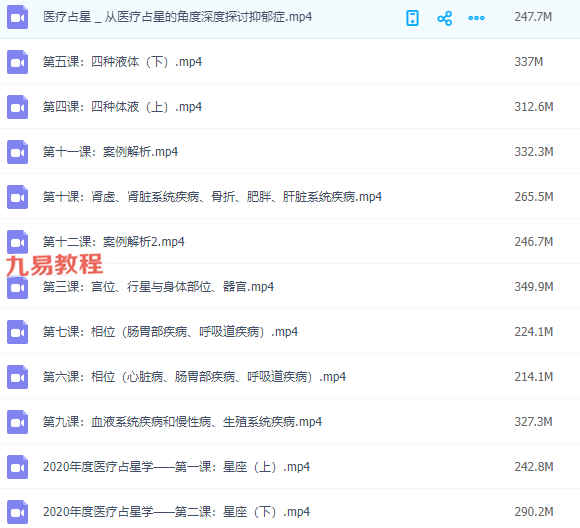
Task: Open 第六课：相位 心脏病 video file
Action: click(194, 377)
